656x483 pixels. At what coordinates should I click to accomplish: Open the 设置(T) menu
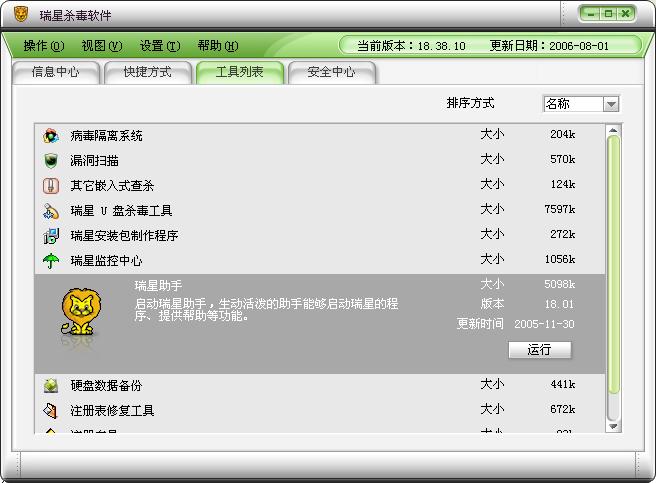(x=160, y=45)
